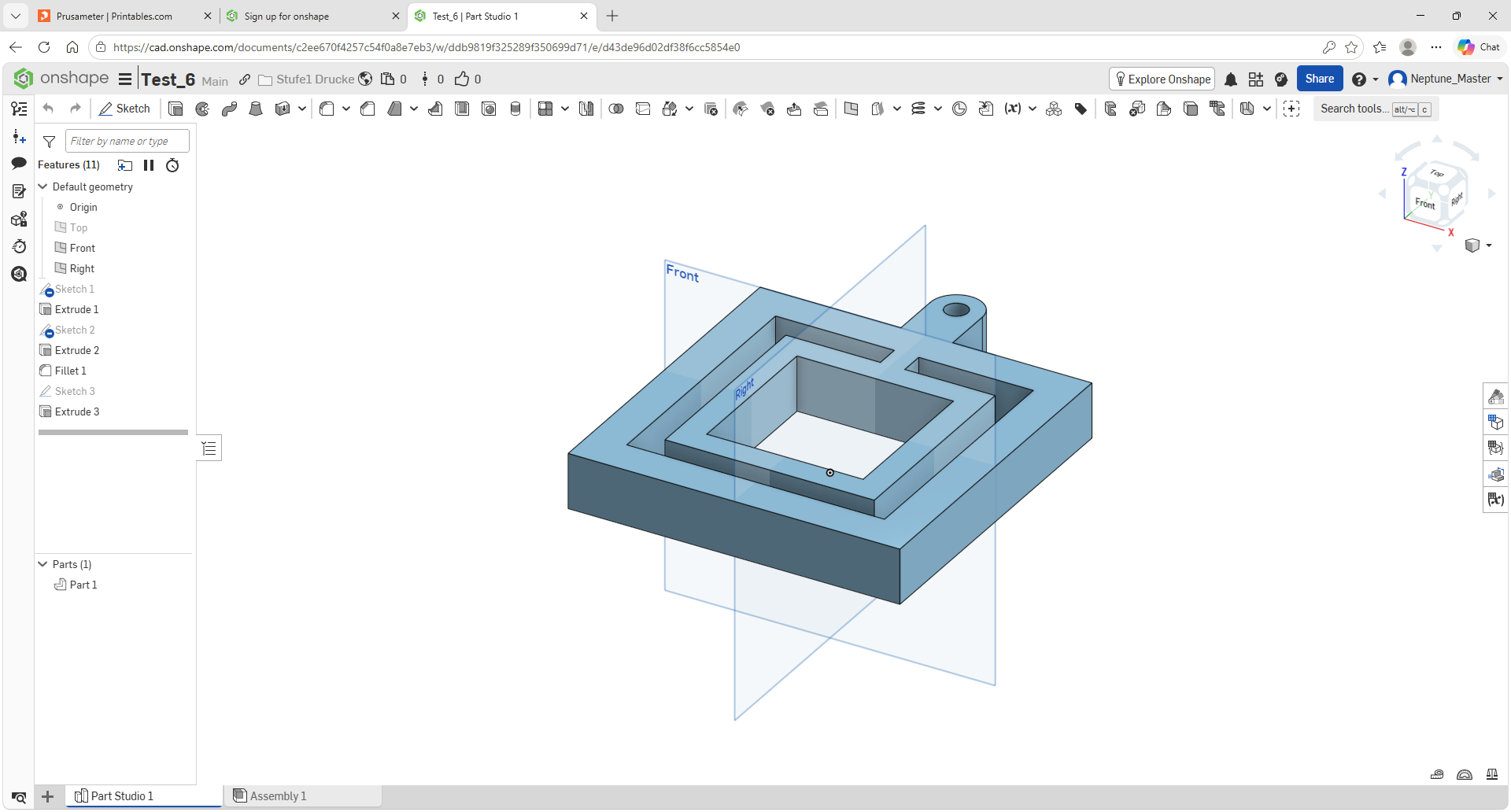Select the Plane tool

coord(851,109)
